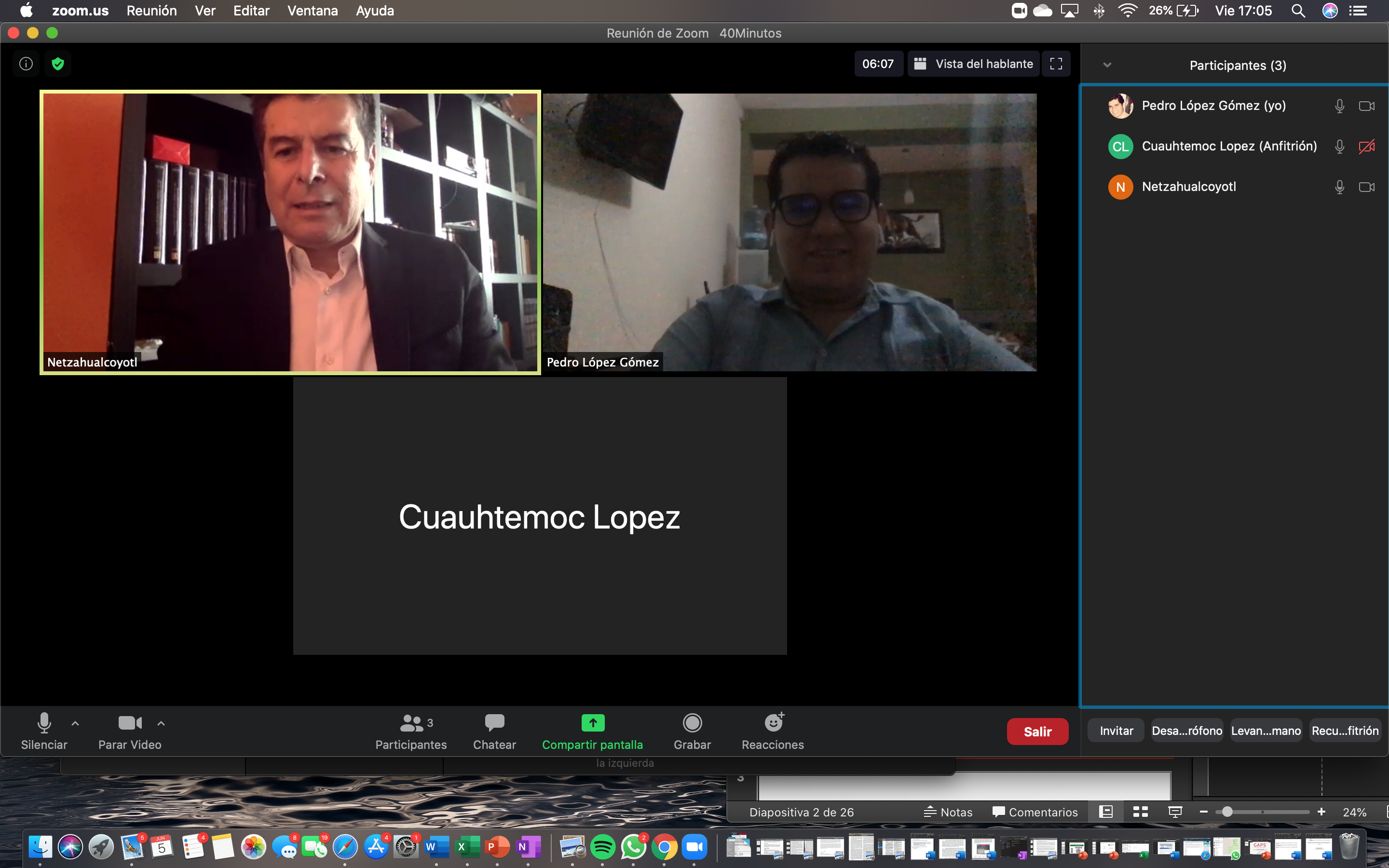The height and width of the screenshot is (868, 1389).
Task: Select Pedro López Gómez avatar in list
Action: pos(1120,106)
